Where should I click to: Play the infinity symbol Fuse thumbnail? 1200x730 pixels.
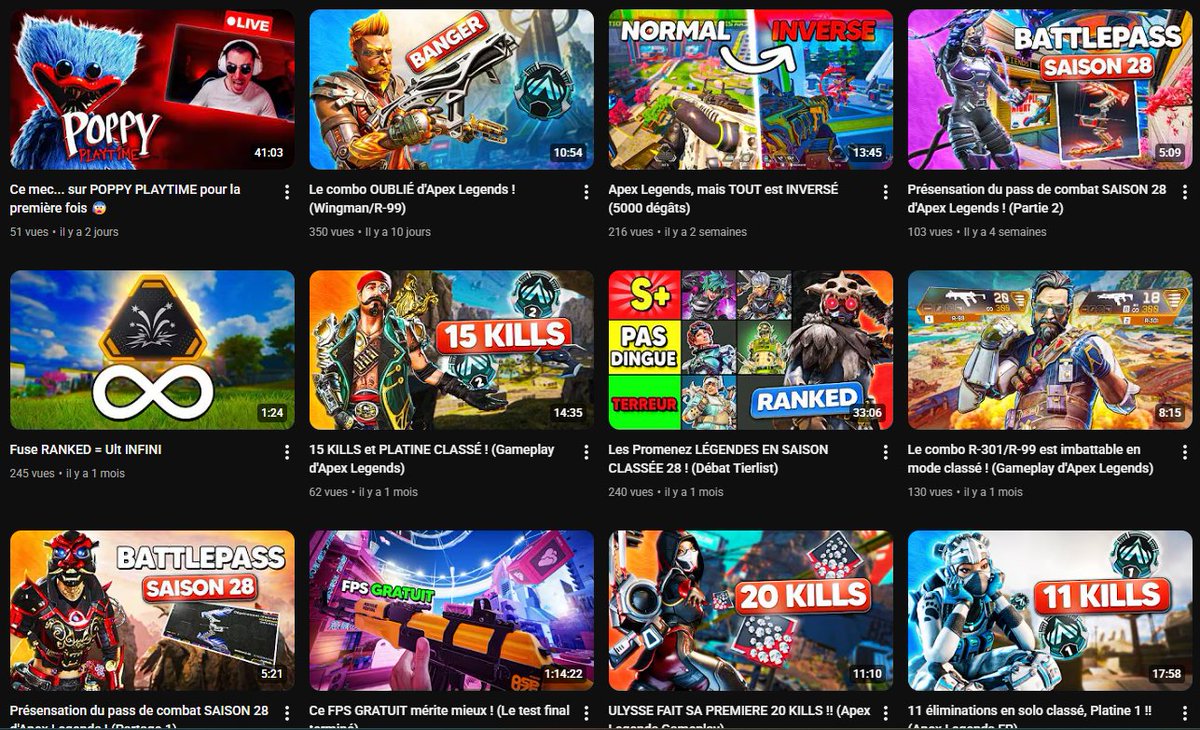pyautogui.click(x=152, y=350)
